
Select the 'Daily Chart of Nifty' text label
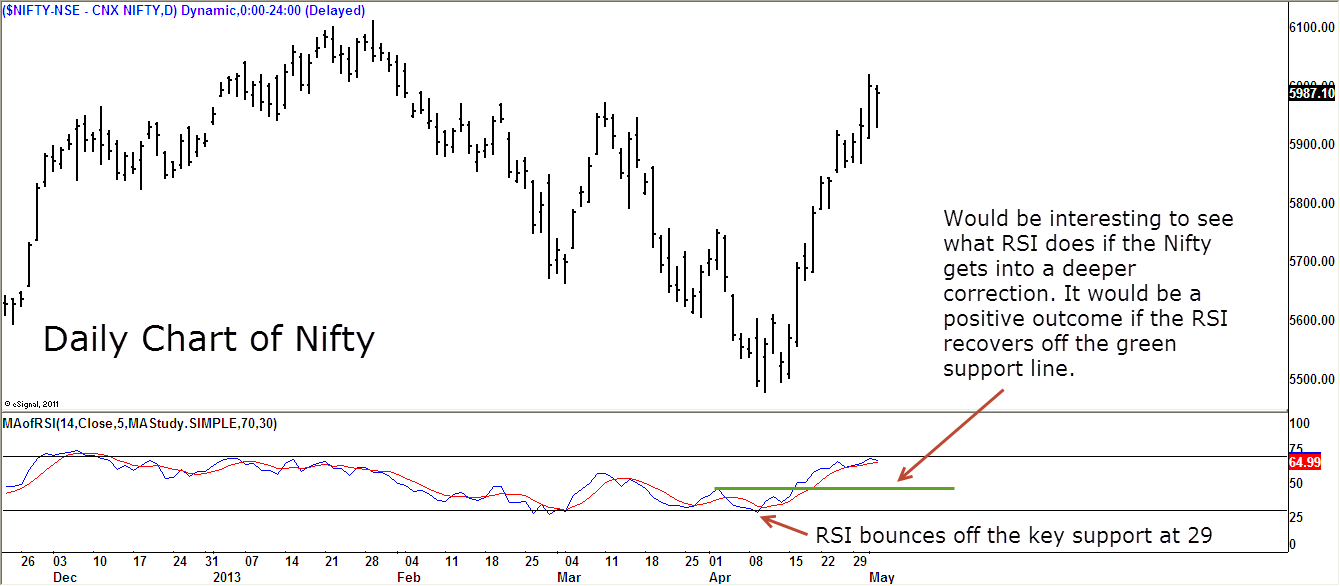pyautogui.click(x=208, y=340)
